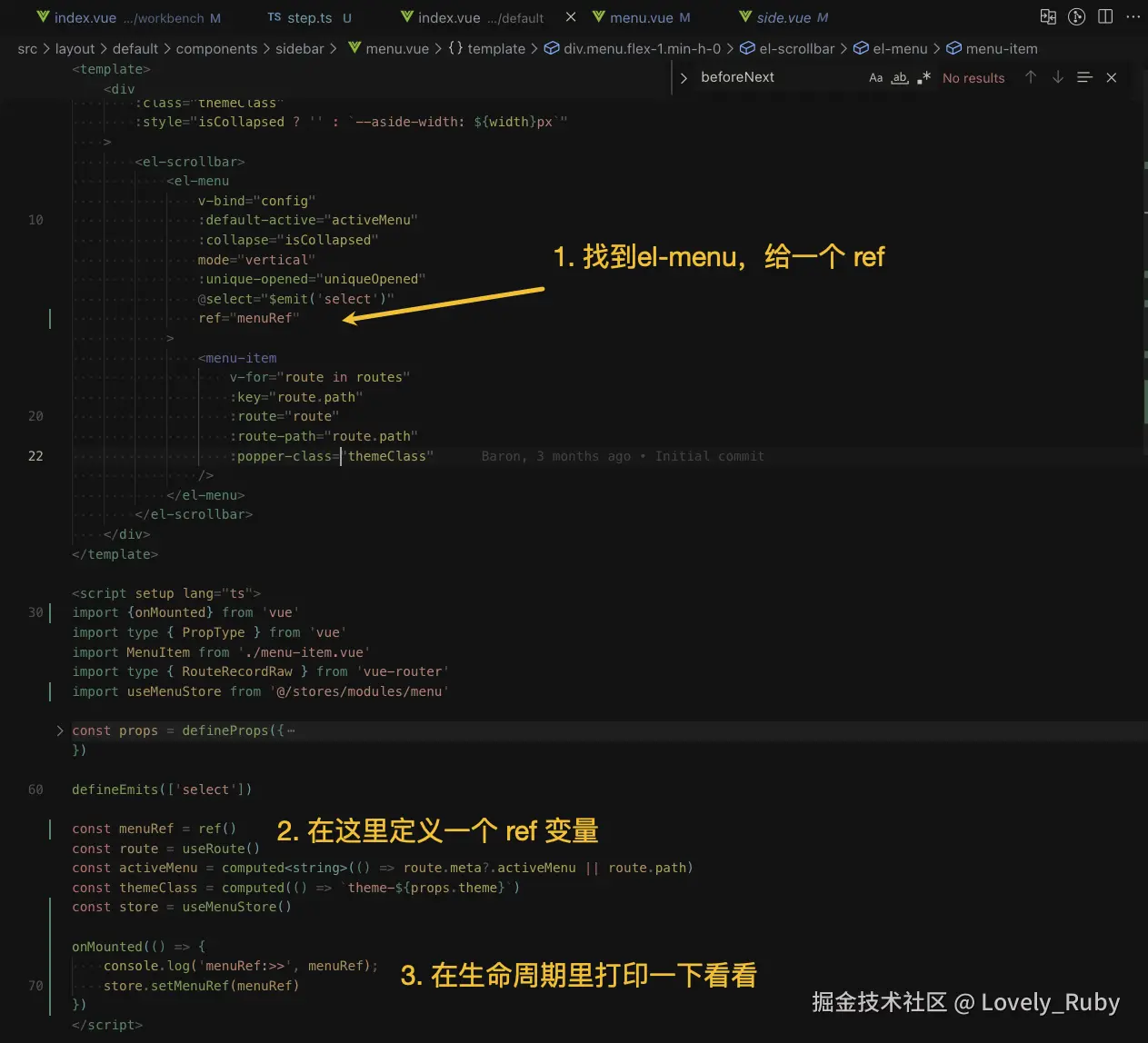The image size is (1148, 1043).
Task: Open src breadcrumb
Action: click(x=27, y=48)
